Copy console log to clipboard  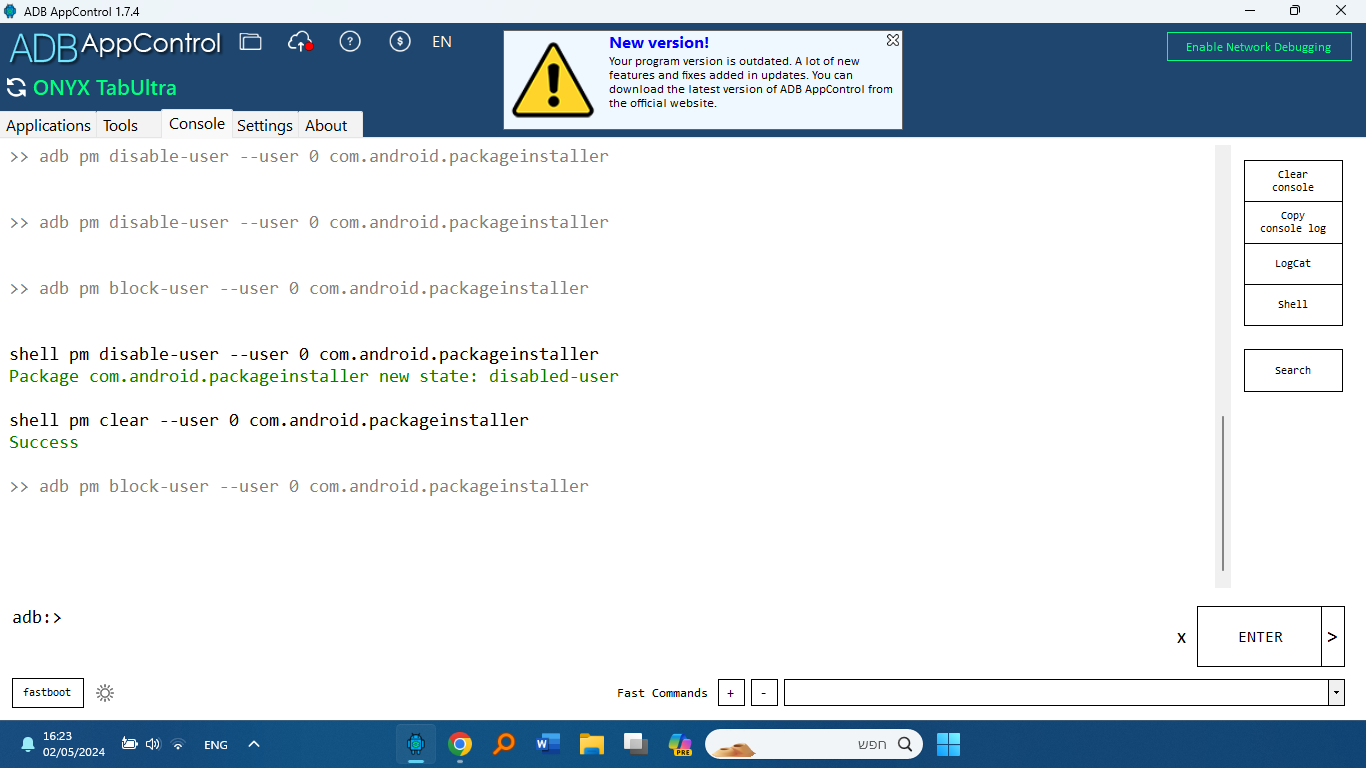tap(1293, 222)
